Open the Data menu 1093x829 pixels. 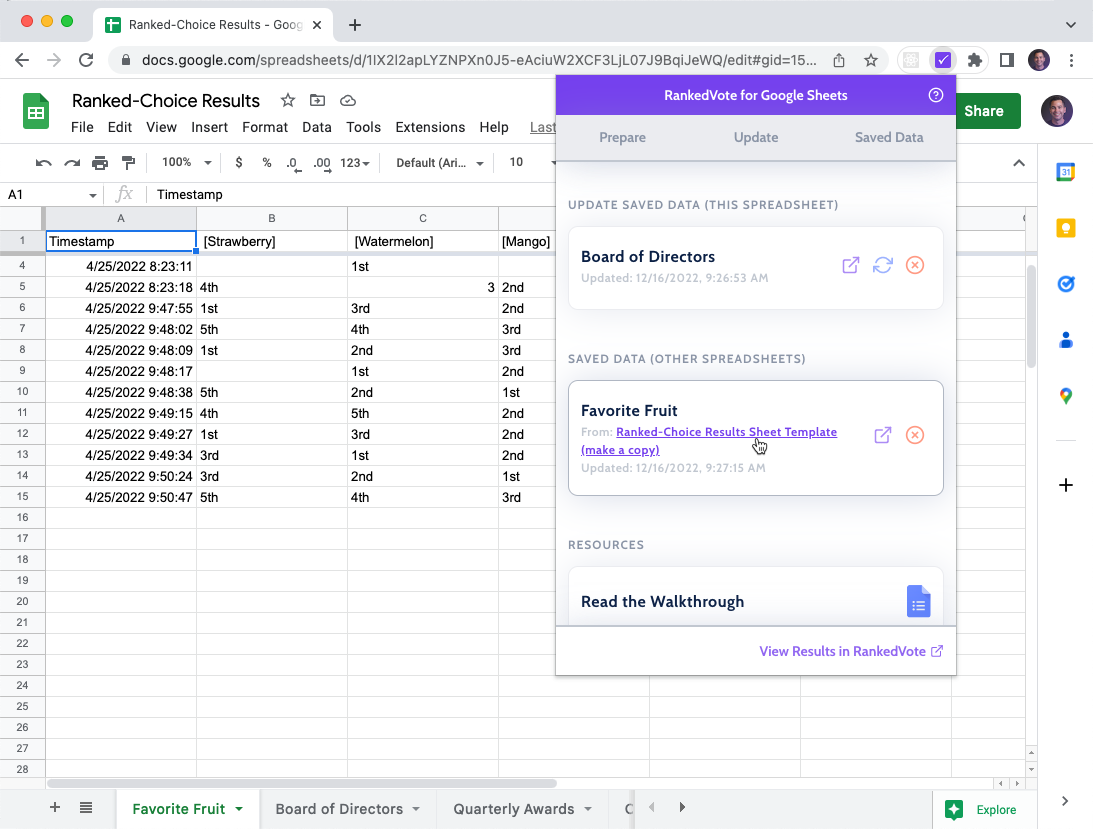[316, 127]
